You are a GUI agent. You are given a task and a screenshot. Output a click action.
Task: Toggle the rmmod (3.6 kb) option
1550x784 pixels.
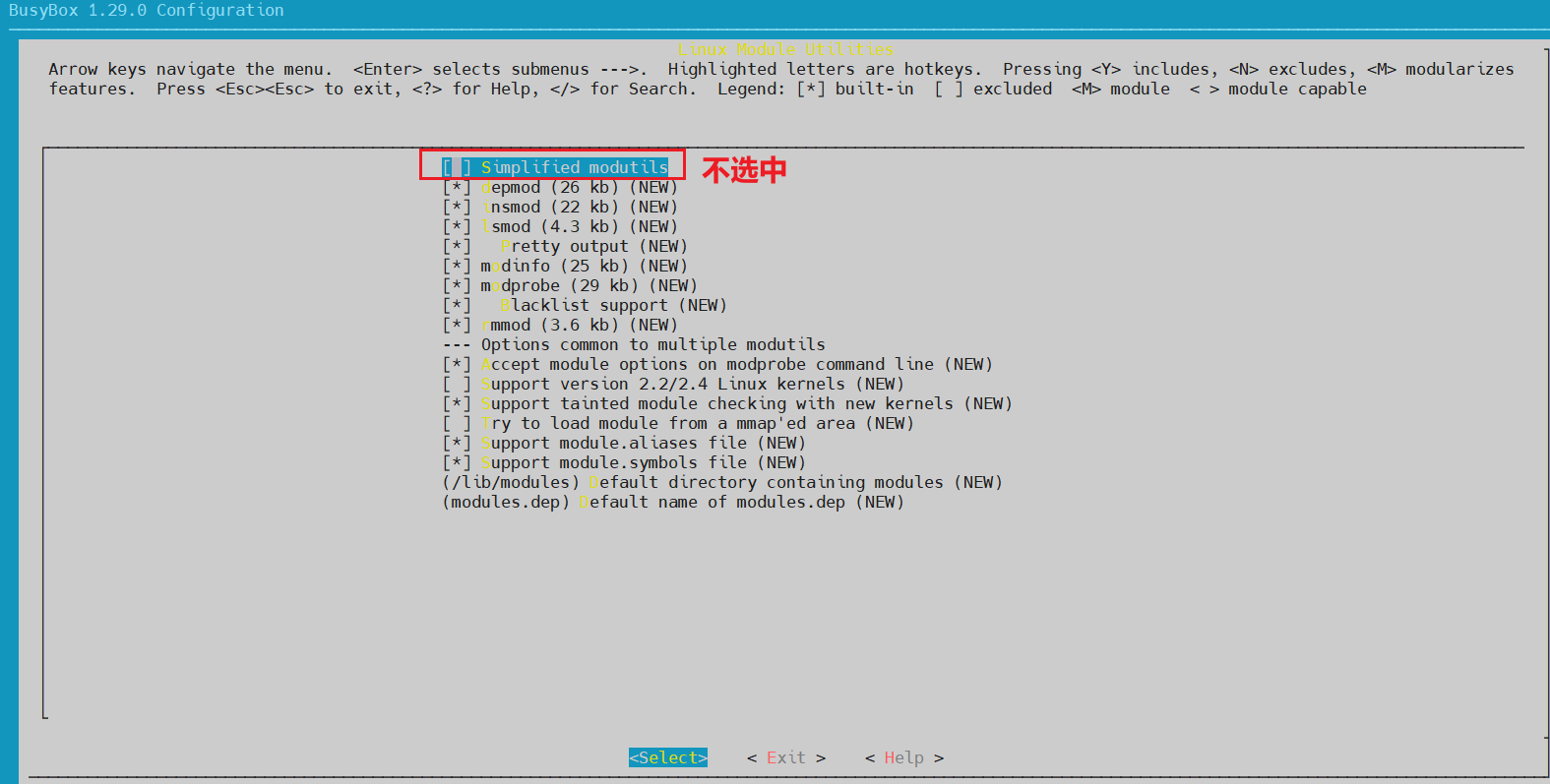pos(560,325)
